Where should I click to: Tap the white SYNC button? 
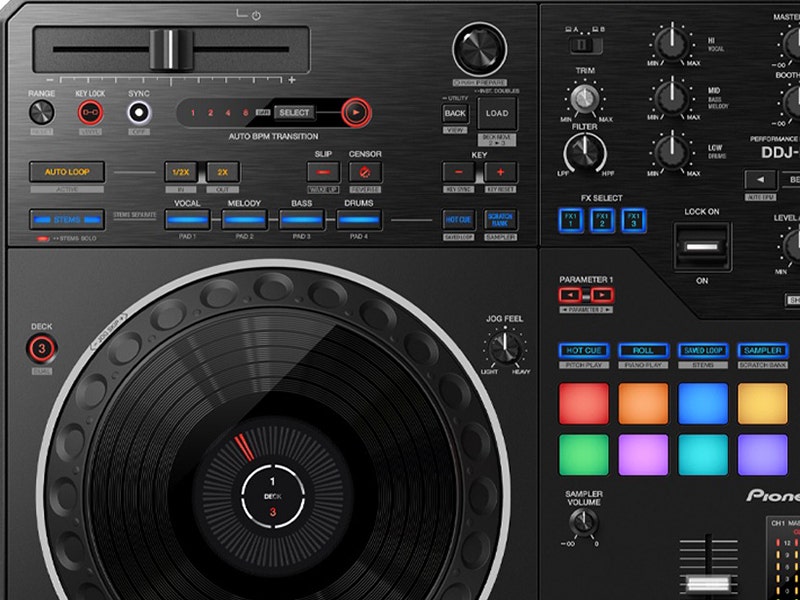click(x=139, y=112)
